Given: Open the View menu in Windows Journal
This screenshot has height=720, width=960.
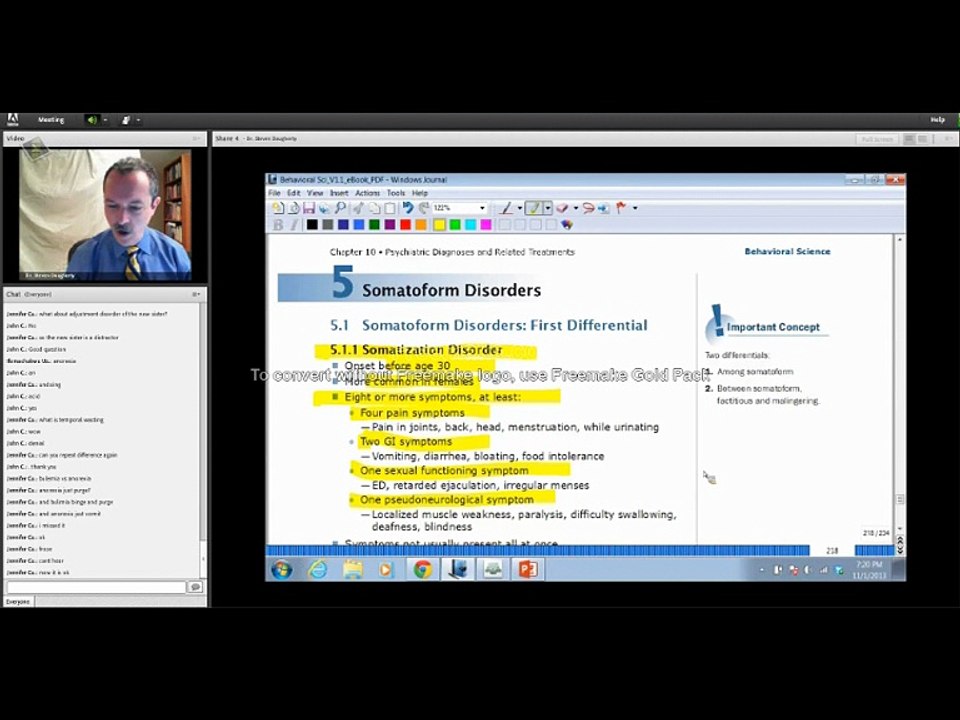Looking at the screenshot, I should [315, 193].
